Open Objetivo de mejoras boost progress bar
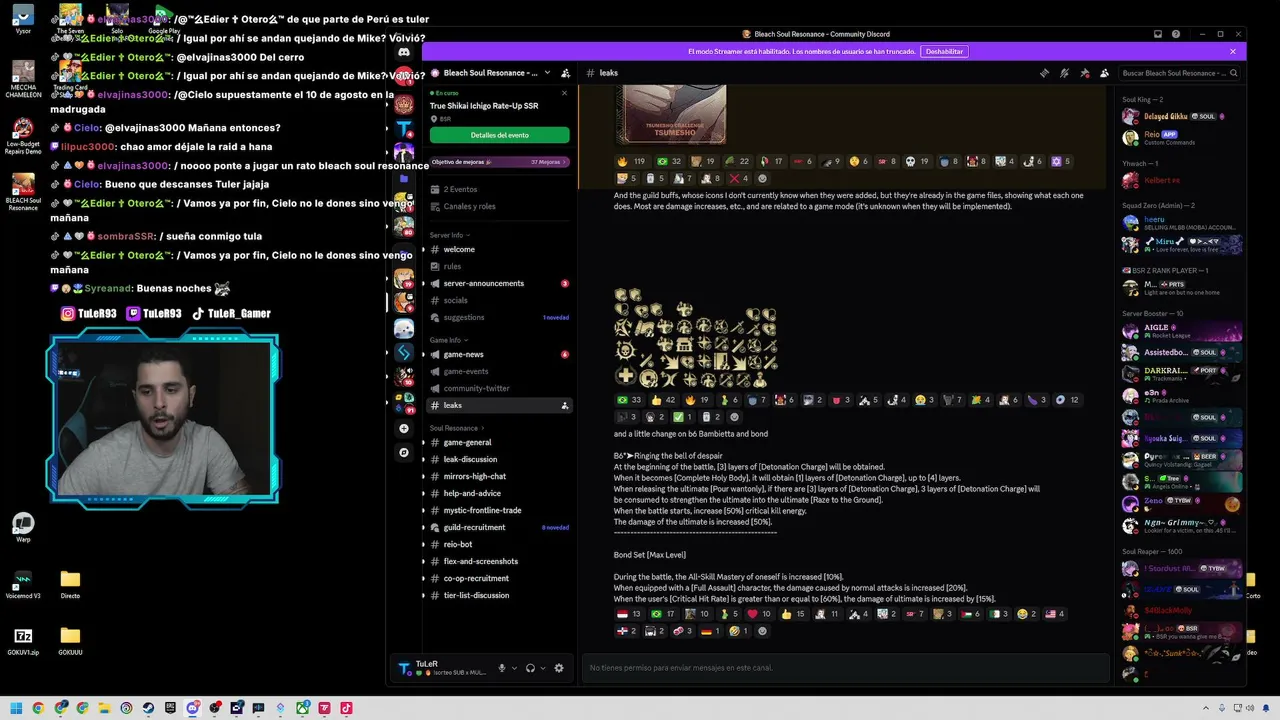The height and width of the screenshot is (720, 1280). coord(499,162)
